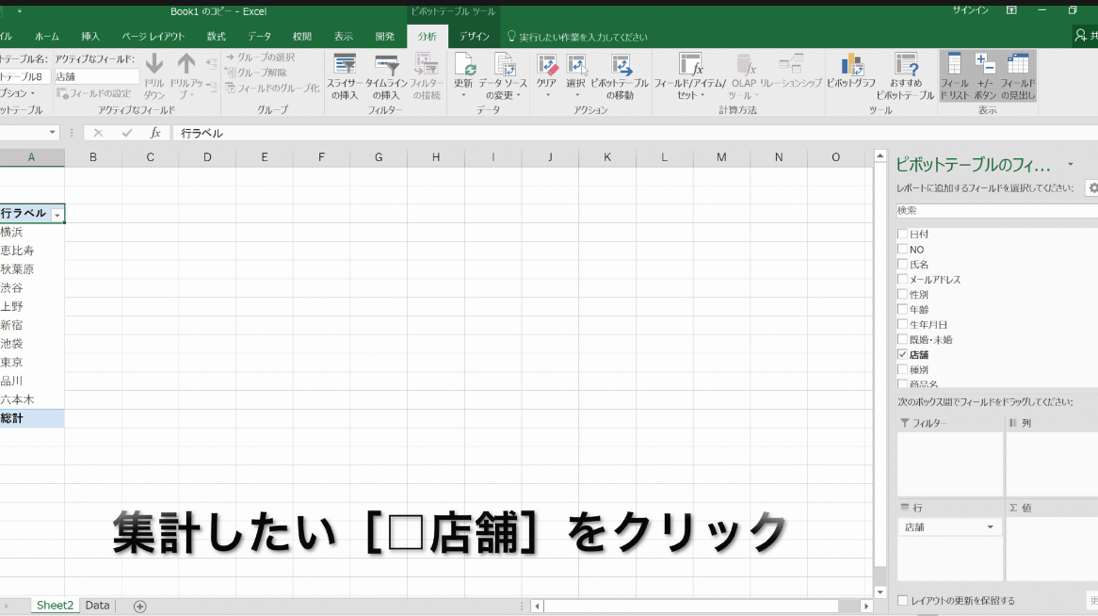Image resolution: width=1098 pixels, height=616 pixels.
Task: Check the 氏名 field checkbox
Action: [x=903, y=264]
